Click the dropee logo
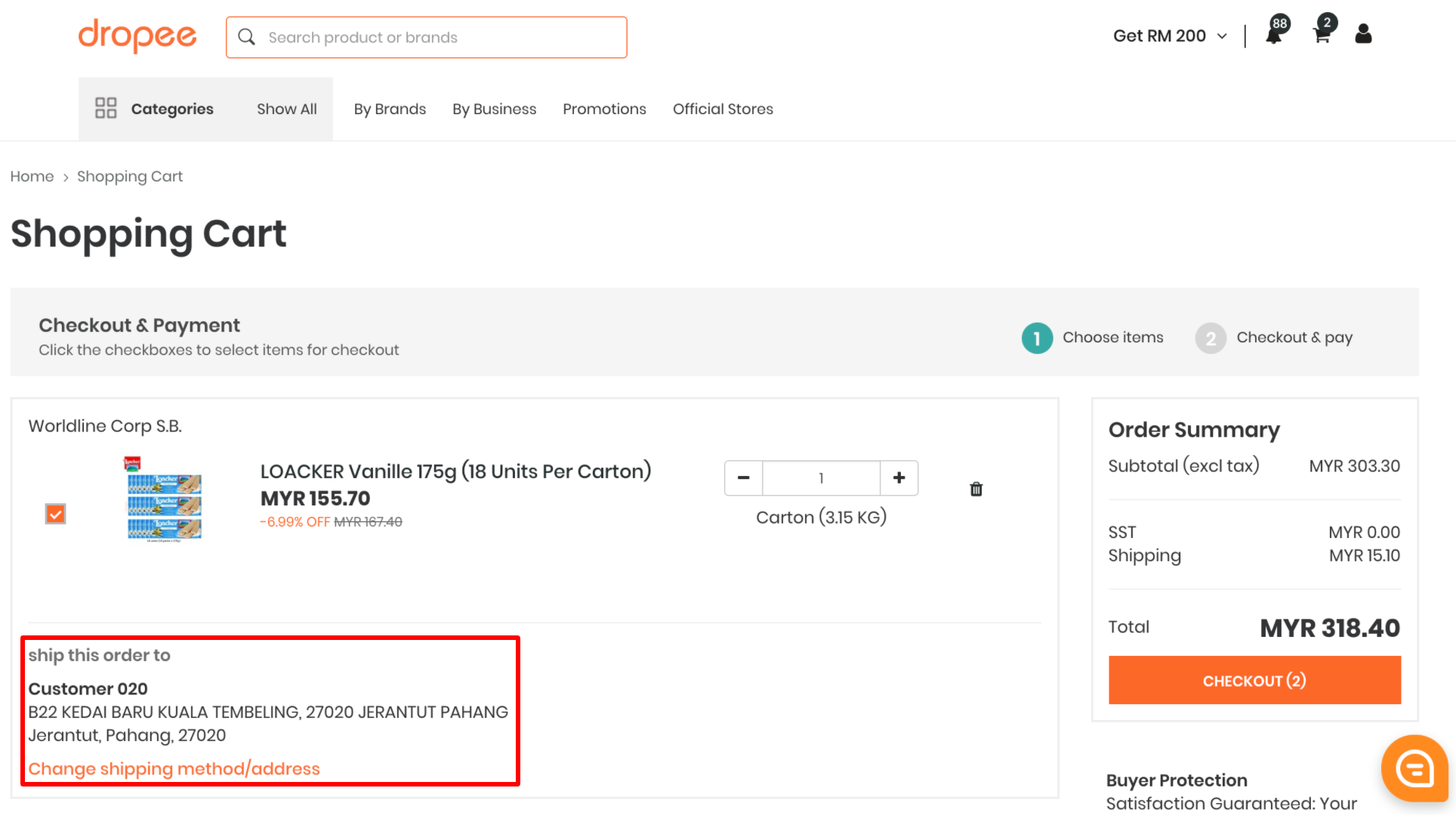Viewport: 1456px width, 819px height. pyautogui.click(x=137, y=36)
